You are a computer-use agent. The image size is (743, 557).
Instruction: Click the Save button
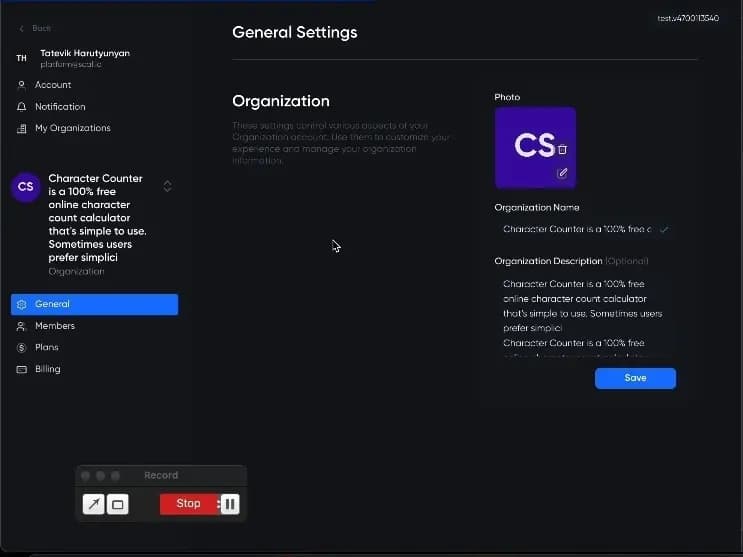[635, 378]
